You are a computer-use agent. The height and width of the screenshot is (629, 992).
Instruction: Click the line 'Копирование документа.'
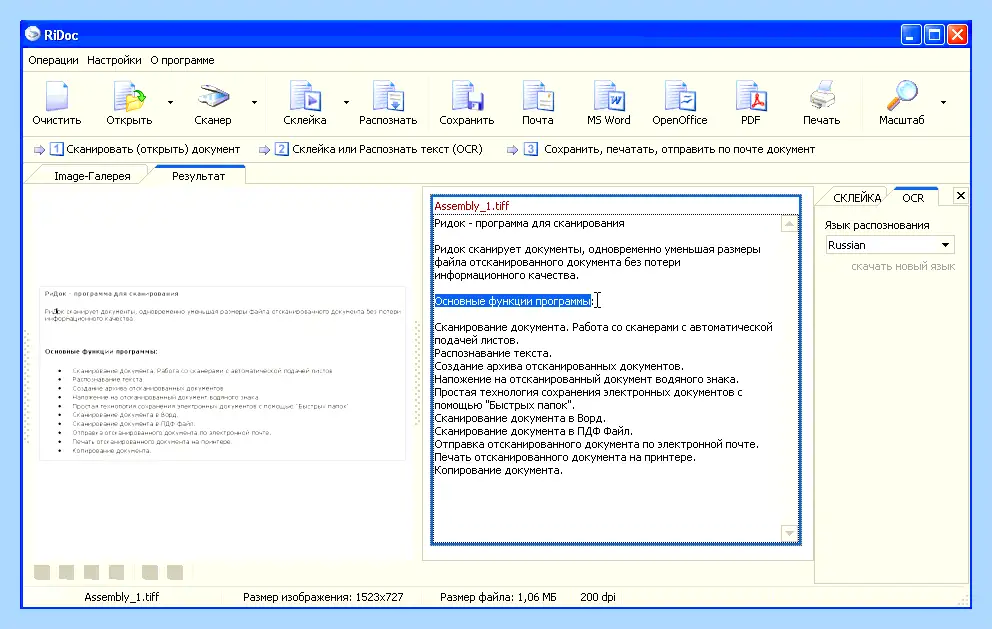[499, 470]
